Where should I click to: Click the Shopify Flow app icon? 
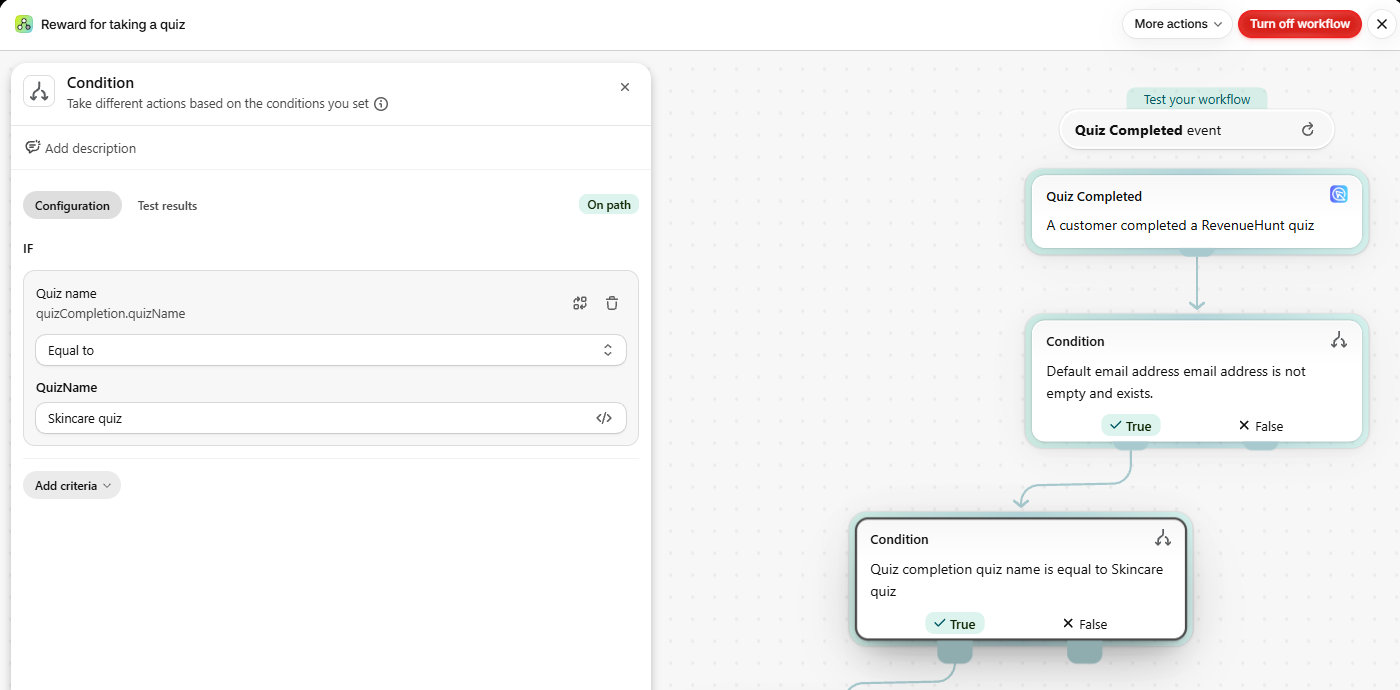pos(23,24)
